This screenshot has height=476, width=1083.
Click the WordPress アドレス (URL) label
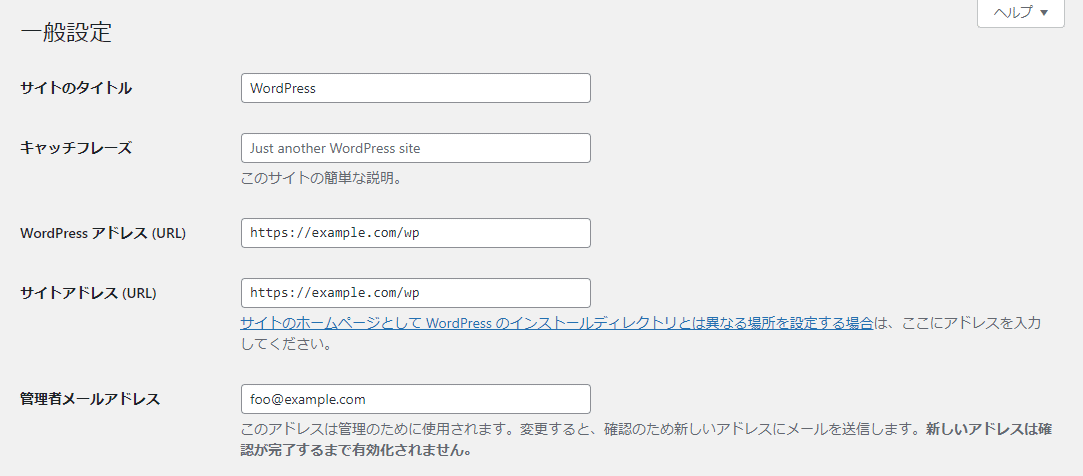[103, 234]
